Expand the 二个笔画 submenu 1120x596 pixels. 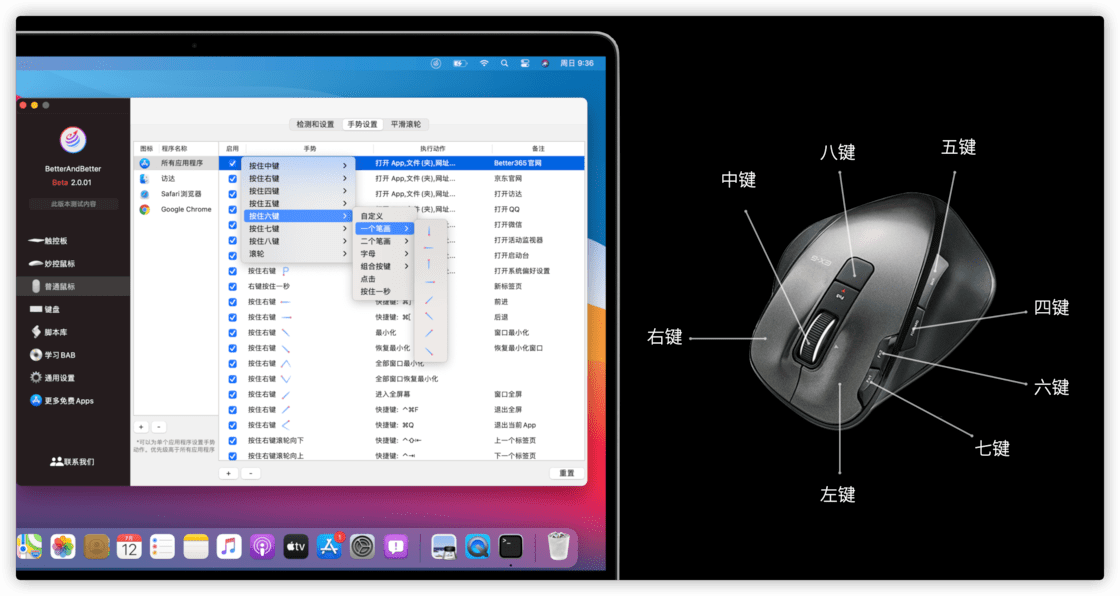pyautogui.click(x=384, y=242)
